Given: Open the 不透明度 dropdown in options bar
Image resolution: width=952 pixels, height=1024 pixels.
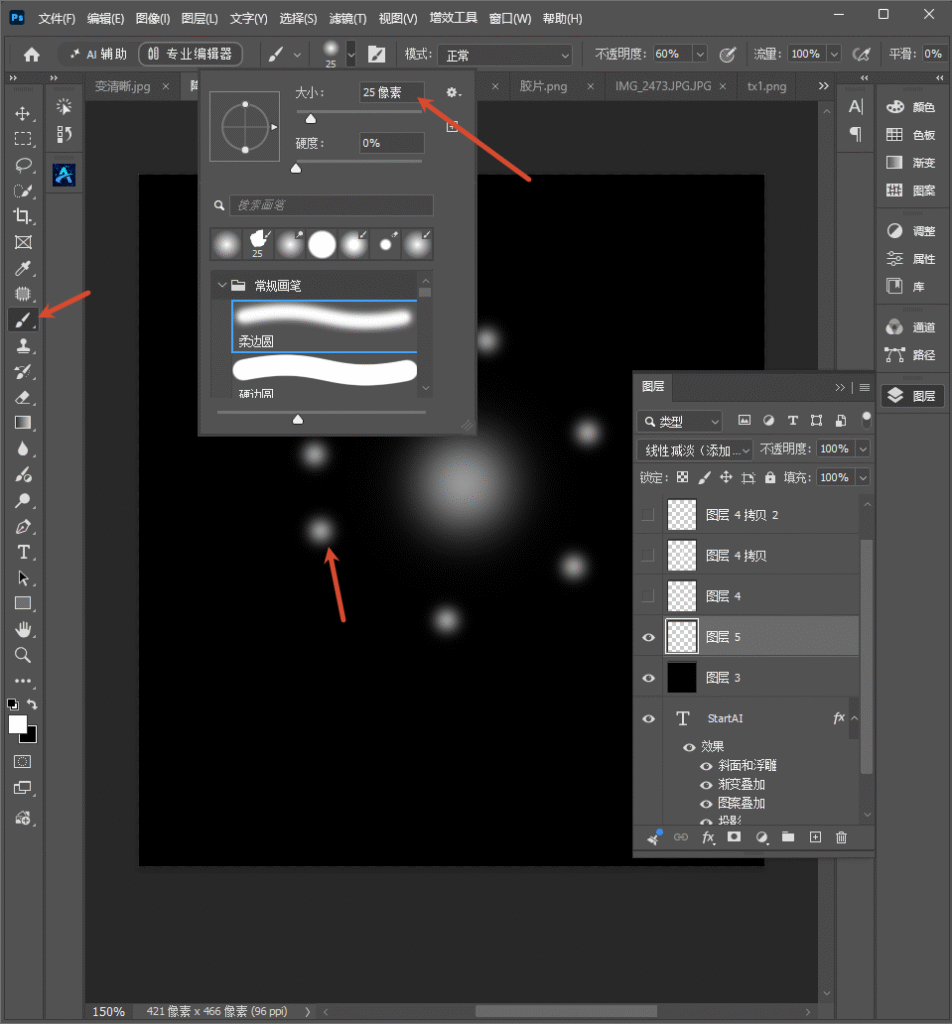Looking at the screenshot, I should [700, 54].
